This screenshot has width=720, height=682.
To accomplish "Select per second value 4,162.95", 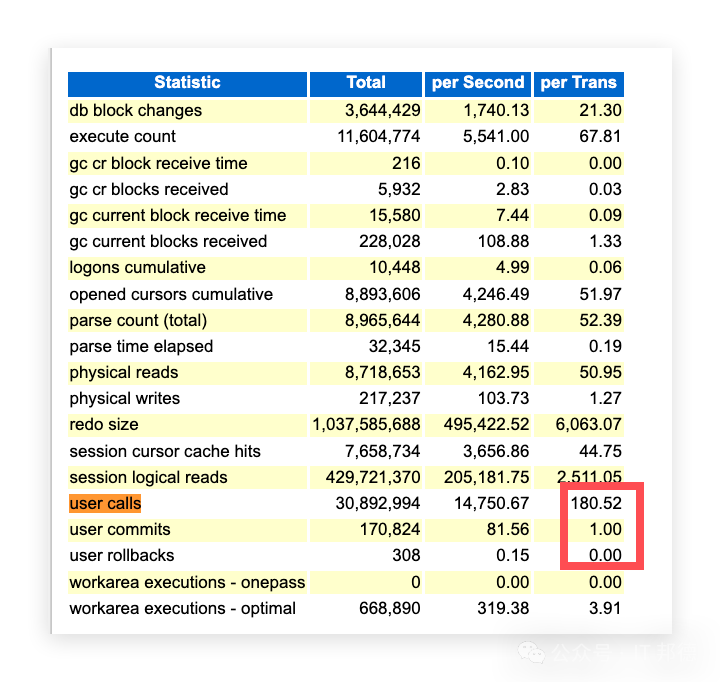I will point(496,372).
